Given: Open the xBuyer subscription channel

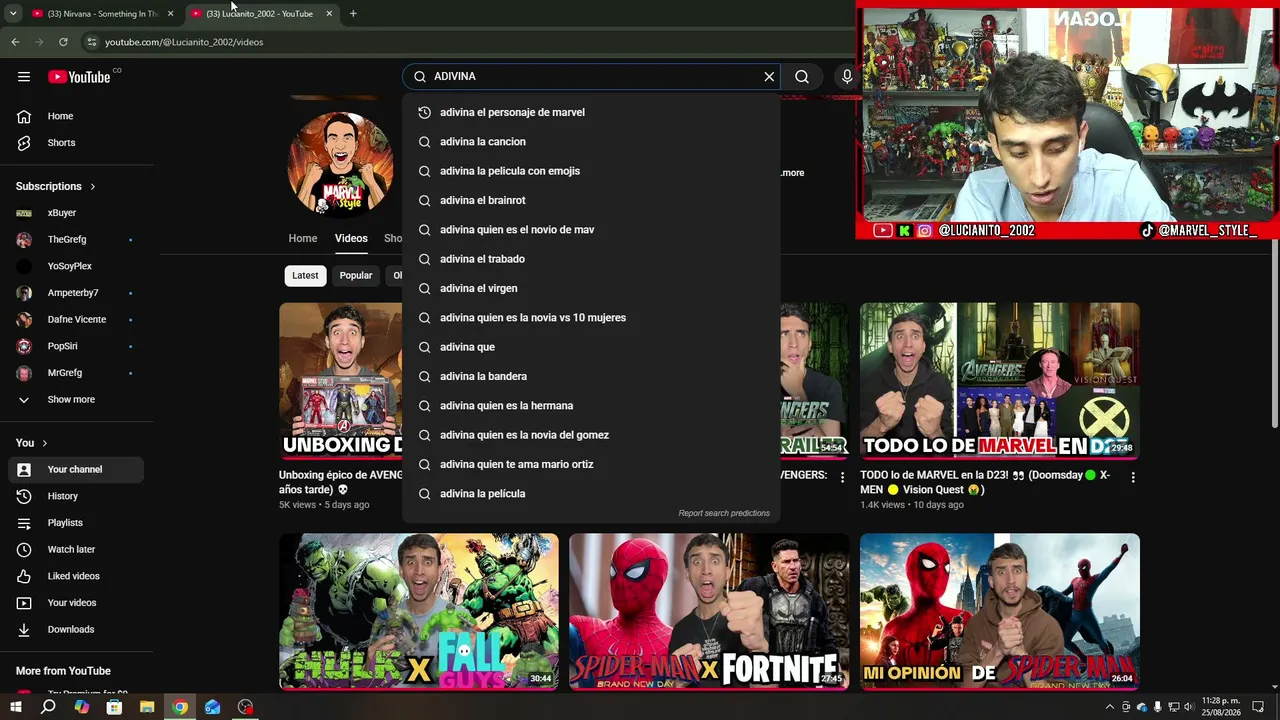Looking at the screenshot, I should [76, 213].
